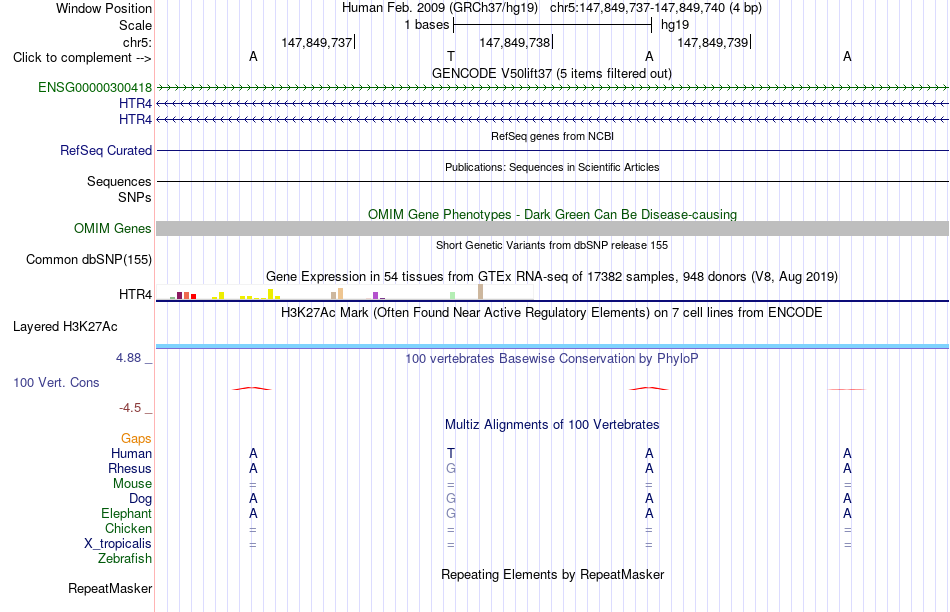Select the Chicken species label
Screen dimensions: 950x612
coord(128,528)
